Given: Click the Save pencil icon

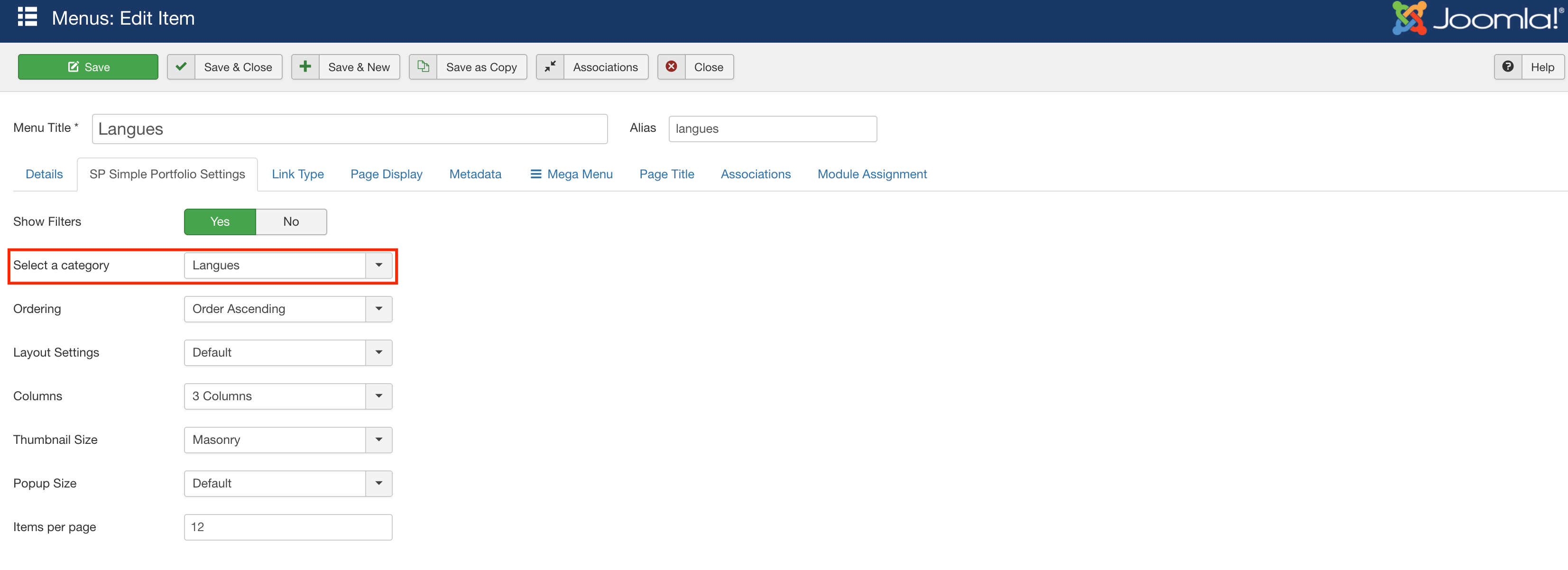Looking at the screenshot, I should pyautogui.click(x=73, y=67).
